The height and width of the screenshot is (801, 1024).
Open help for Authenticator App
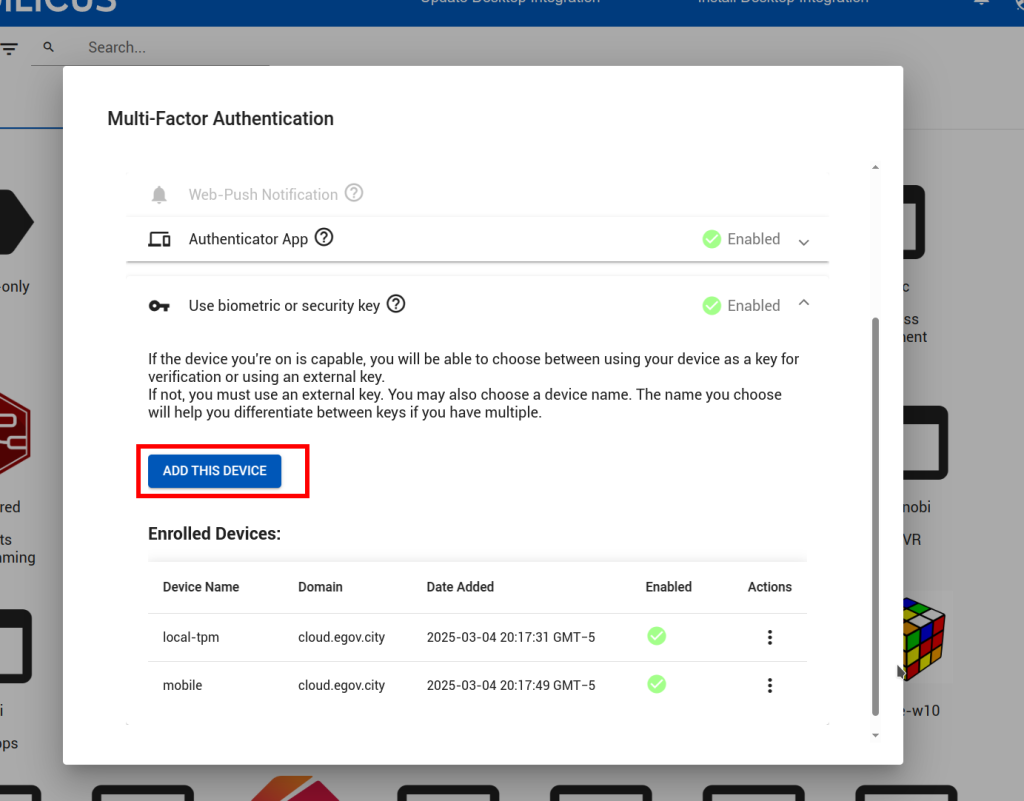point(324,238)
